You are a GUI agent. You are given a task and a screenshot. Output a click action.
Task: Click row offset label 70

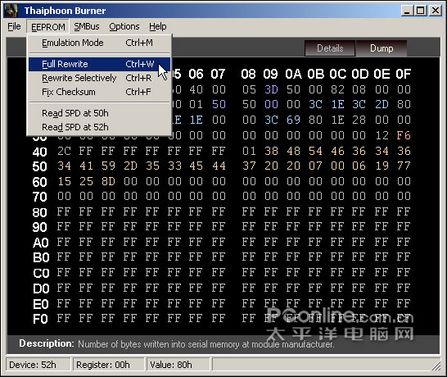[40, 197]
